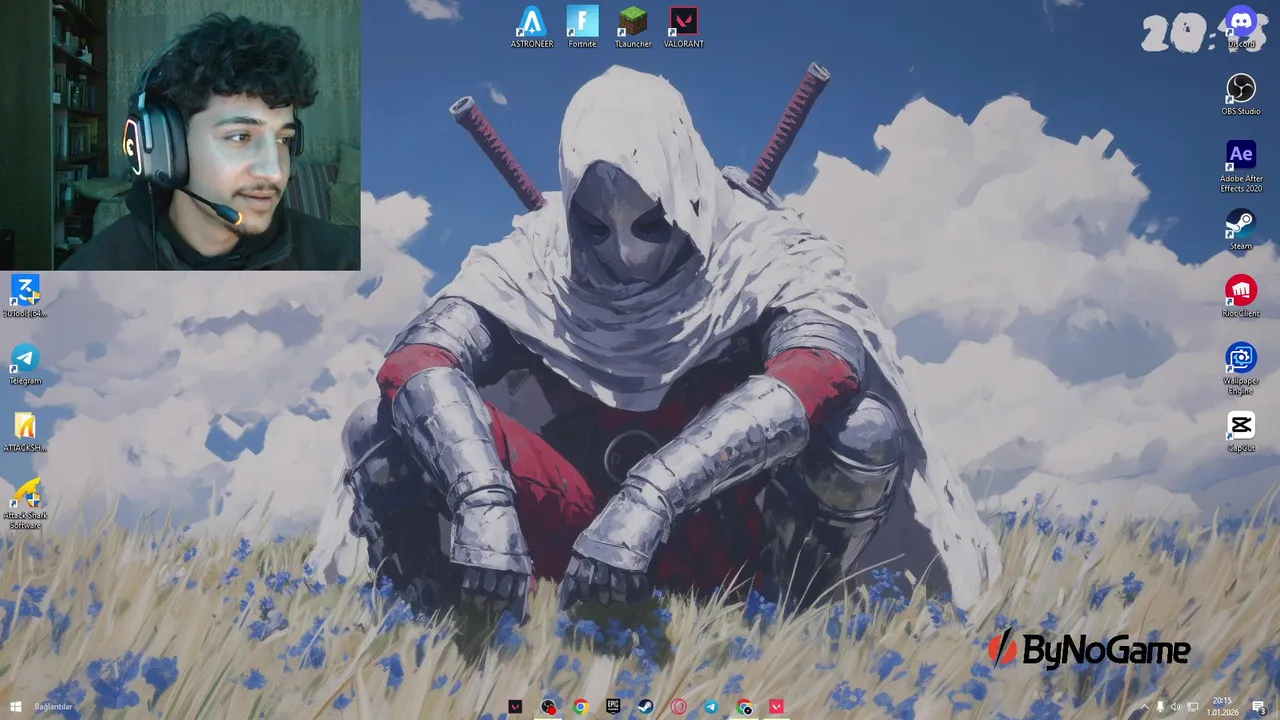This screenshot has height=720, width=1280.
Task: Select the 3uTools desktop shortcut
Action: point(25,296)
